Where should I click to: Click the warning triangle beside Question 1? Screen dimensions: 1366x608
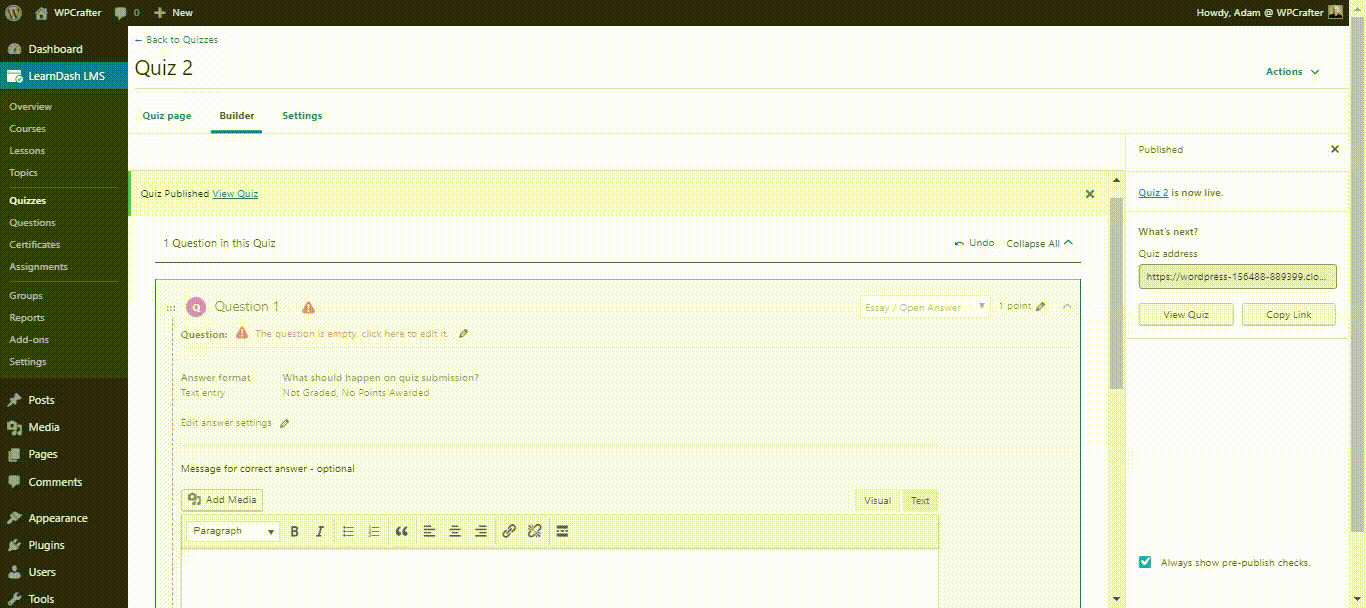click(308, 308)
